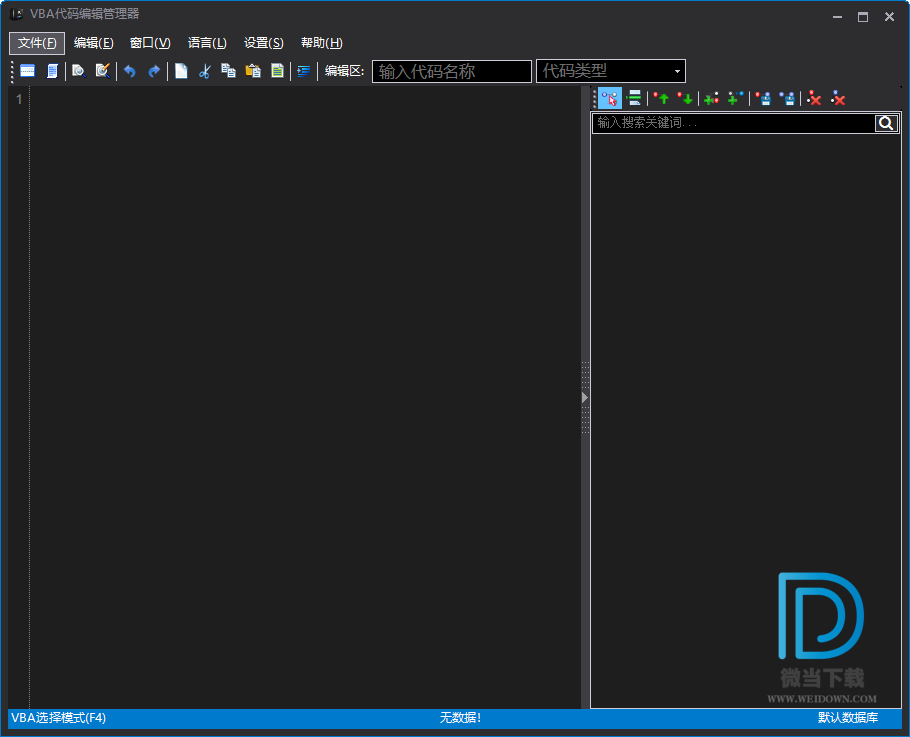Redo the edit with the forward blue arrow
910x737 pixels.
(154, 71)
